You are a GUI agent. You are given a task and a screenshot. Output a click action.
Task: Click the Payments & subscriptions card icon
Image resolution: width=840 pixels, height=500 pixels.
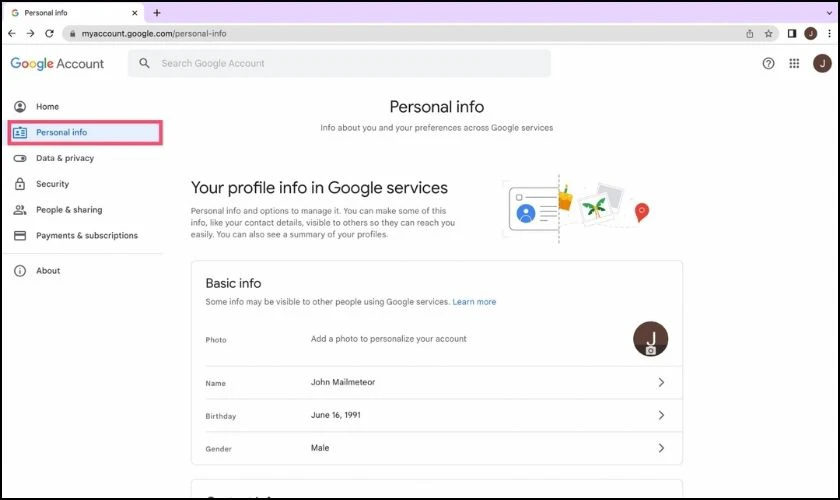coord(20,235)
